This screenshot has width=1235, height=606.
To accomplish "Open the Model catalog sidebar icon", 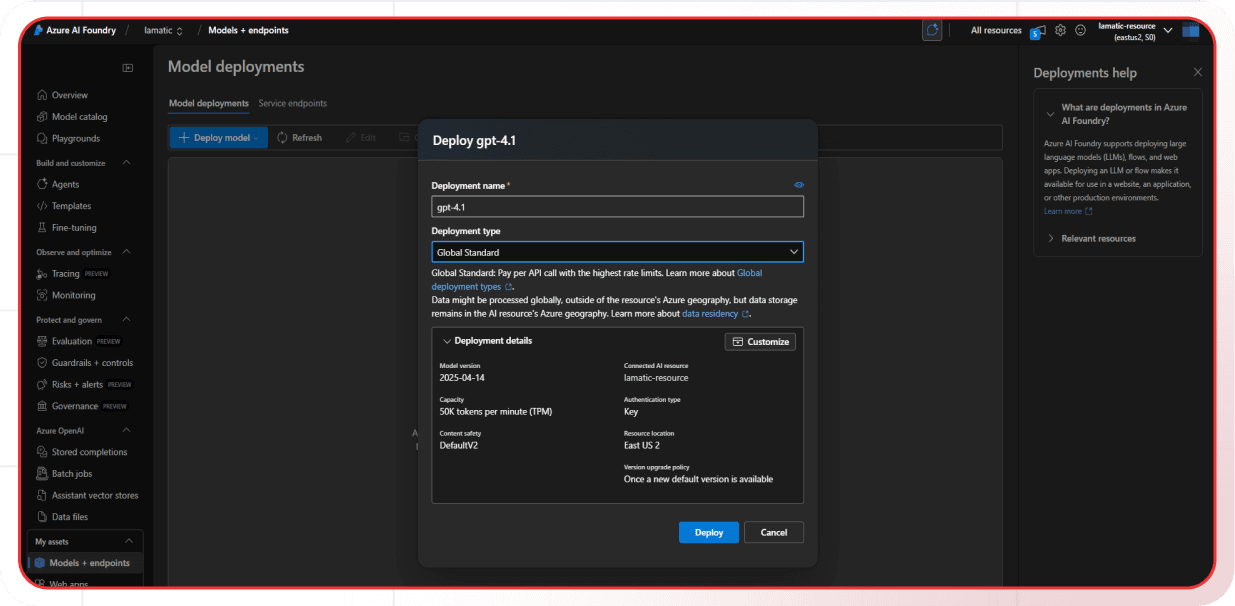I will tap(40, 116).
